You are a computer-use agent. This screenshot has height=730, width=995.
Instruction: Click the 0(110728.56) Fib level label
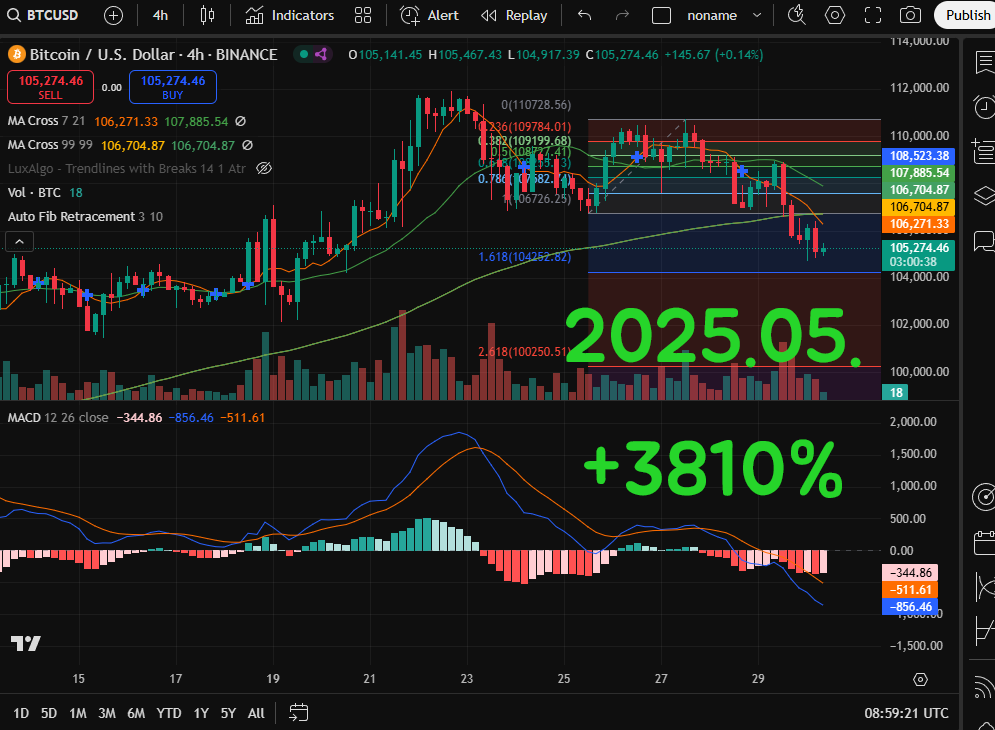(x=536, y=105)
